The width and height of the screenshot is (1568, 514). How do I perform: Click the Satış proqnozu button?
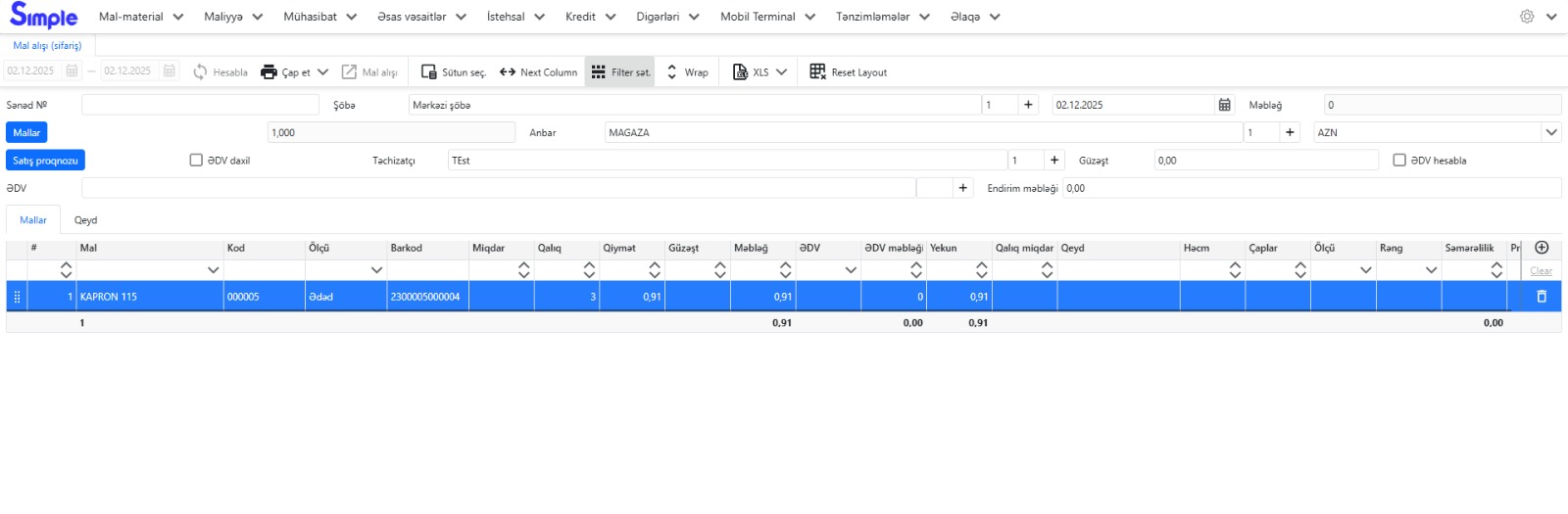[45, 161]
